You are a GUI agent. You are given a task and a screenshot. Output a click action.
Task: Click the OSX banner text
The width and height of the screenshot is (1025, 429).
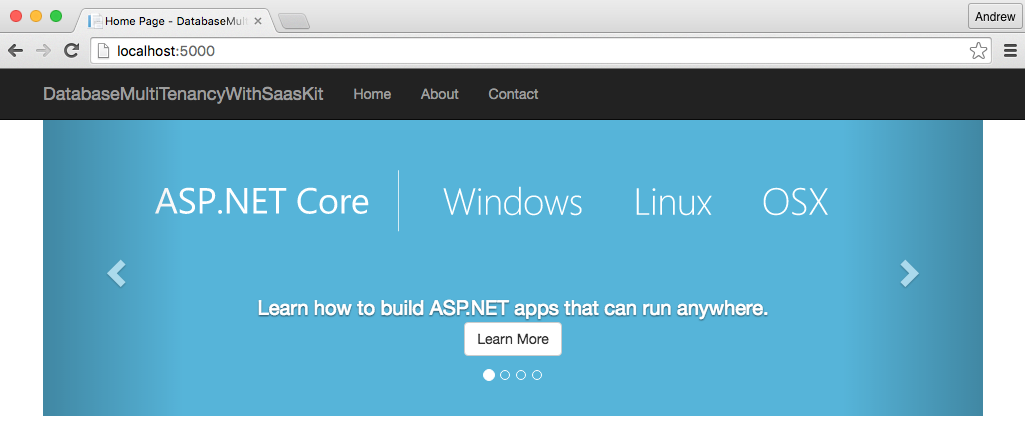[795, 201]
